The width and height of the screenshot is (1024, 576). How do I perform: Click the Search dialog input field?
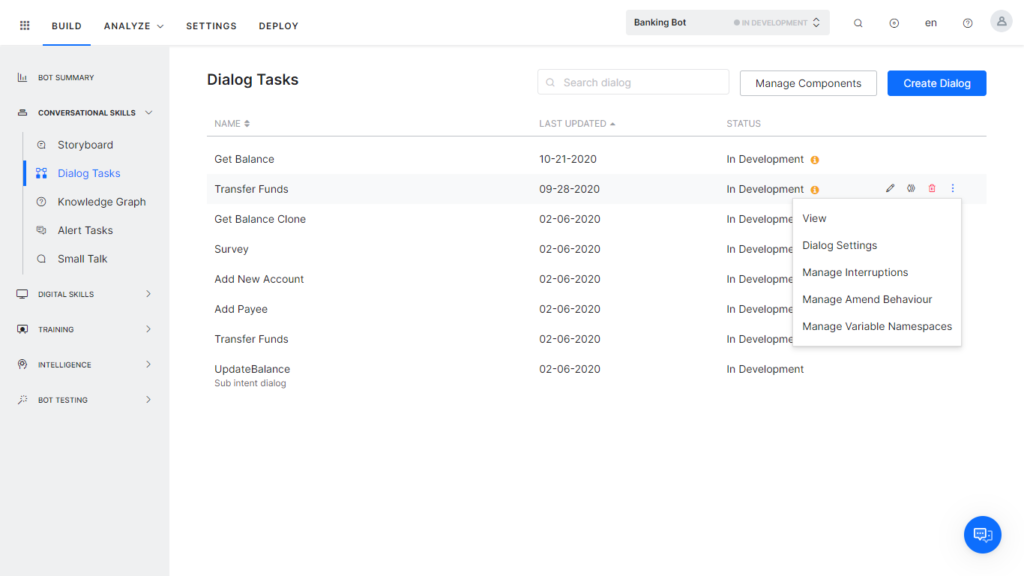coord(640,82)
